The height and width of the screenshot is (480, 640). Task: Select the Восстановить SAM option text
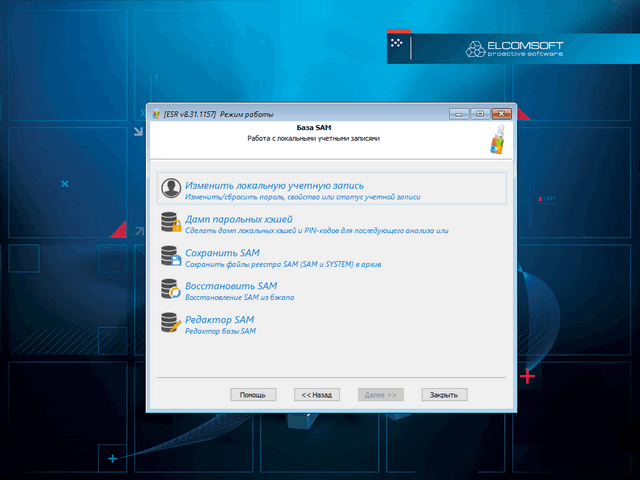pos(231,286)
